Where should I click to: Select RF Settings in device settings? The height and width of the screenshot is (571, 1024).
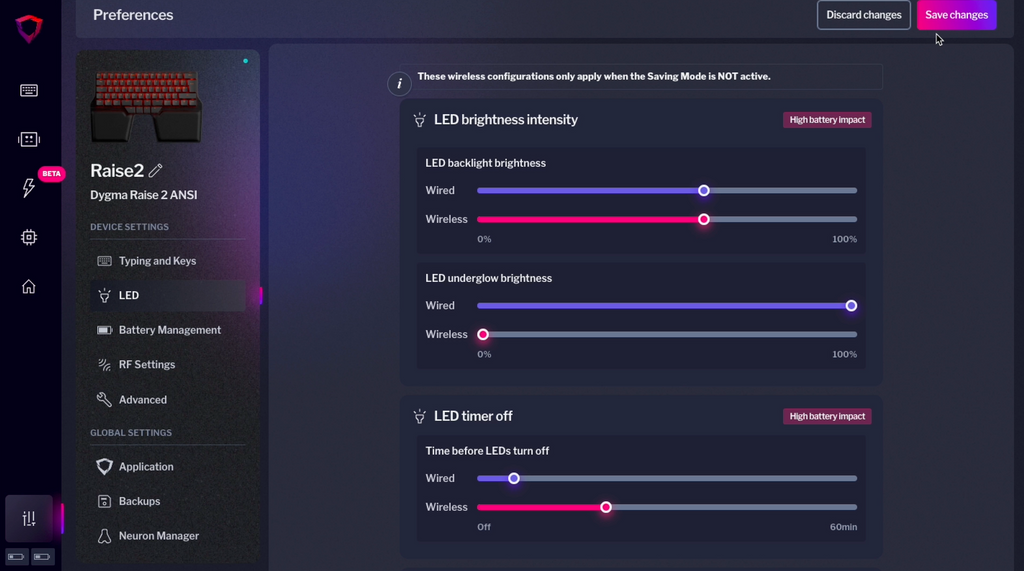click(x=146, y=365)
